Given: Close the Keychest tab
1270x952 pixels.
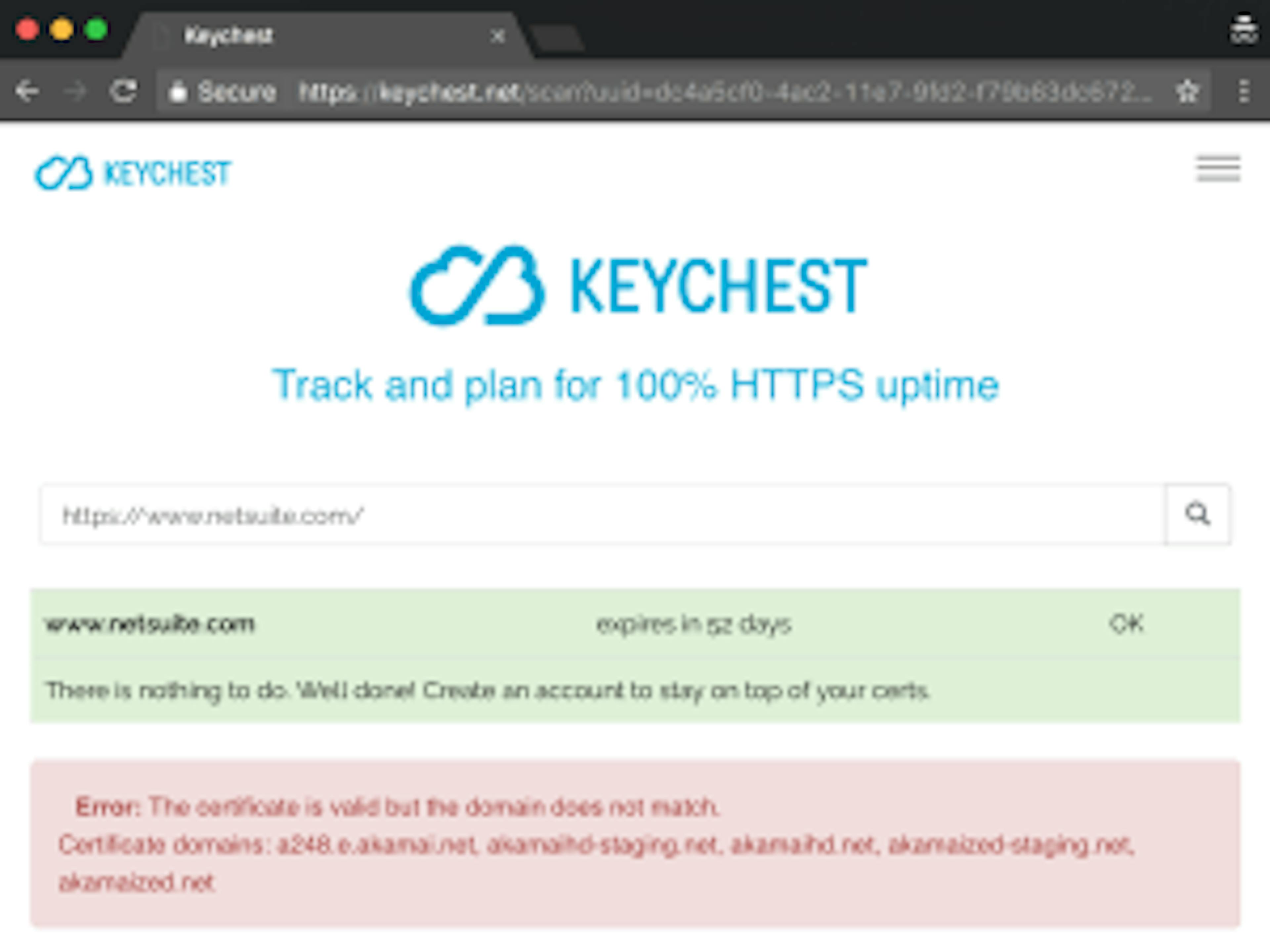Looking at the screenshot, I should [x=498, y=37].
